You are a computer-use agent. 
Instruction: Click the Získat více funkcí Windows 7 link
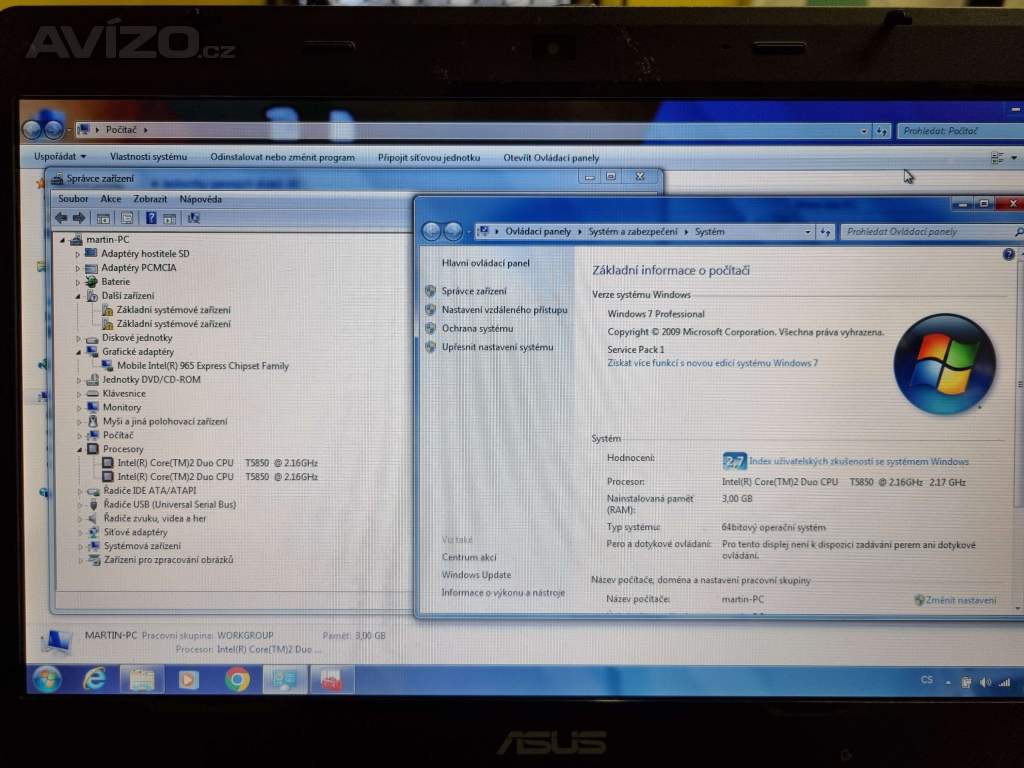click(x=712, y=363)
